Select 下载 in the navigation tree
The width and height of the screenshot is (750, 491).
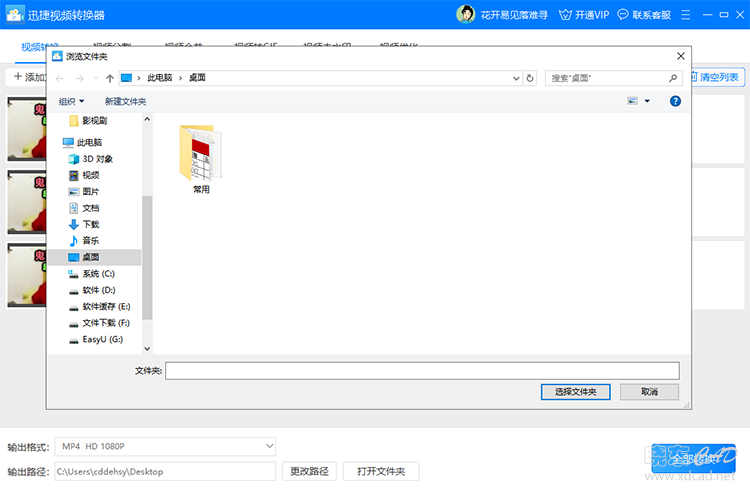90,224
